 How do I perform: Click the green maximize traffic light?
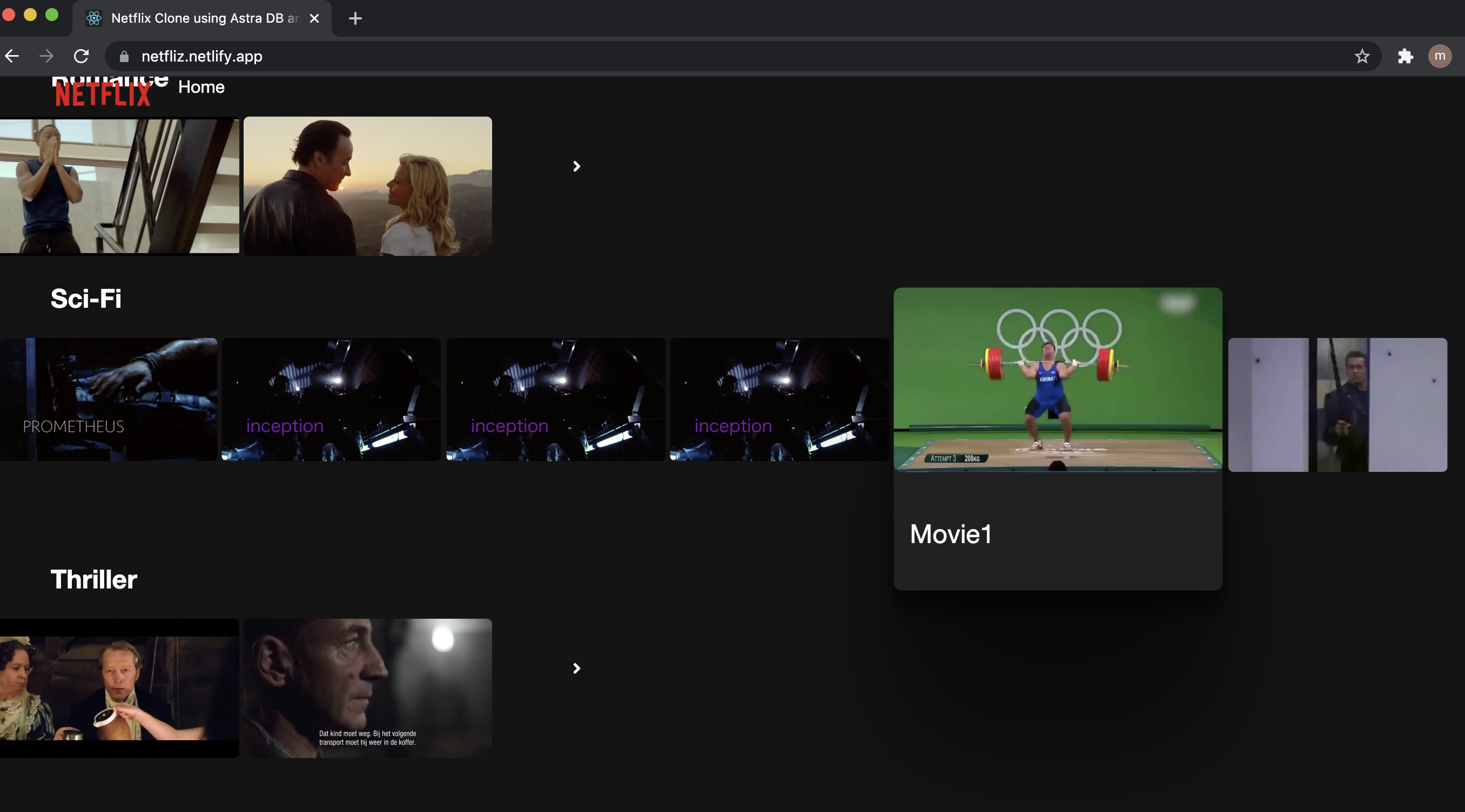tap(52, 15)
